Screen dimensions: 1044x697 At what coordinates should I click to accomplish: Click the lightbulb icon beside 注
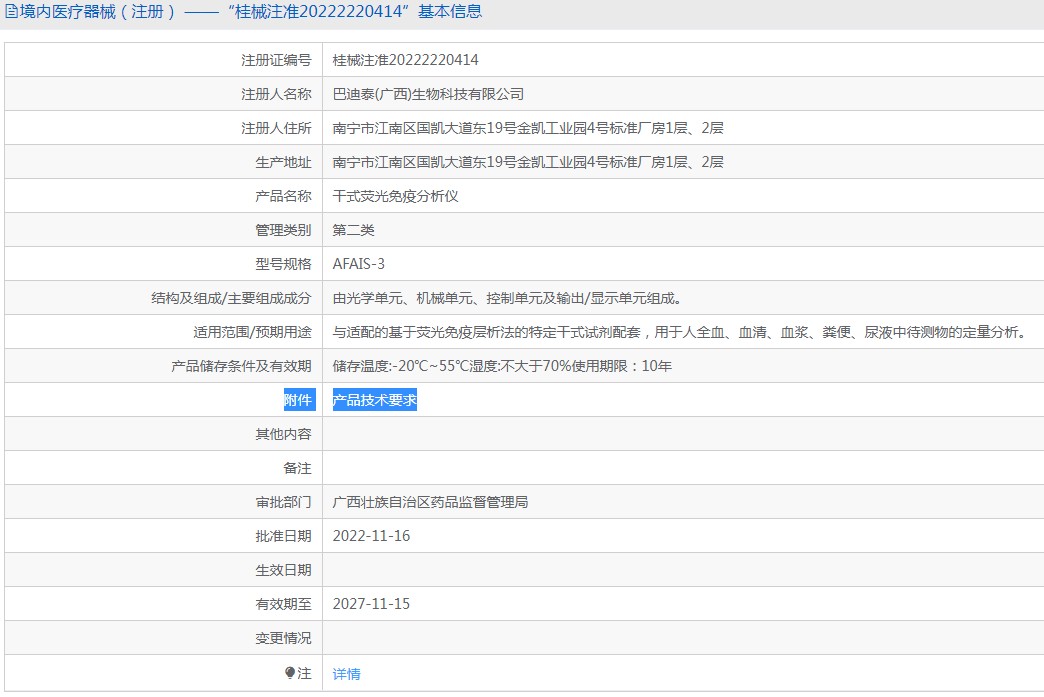pyautogui.click(x=290, y=673)
